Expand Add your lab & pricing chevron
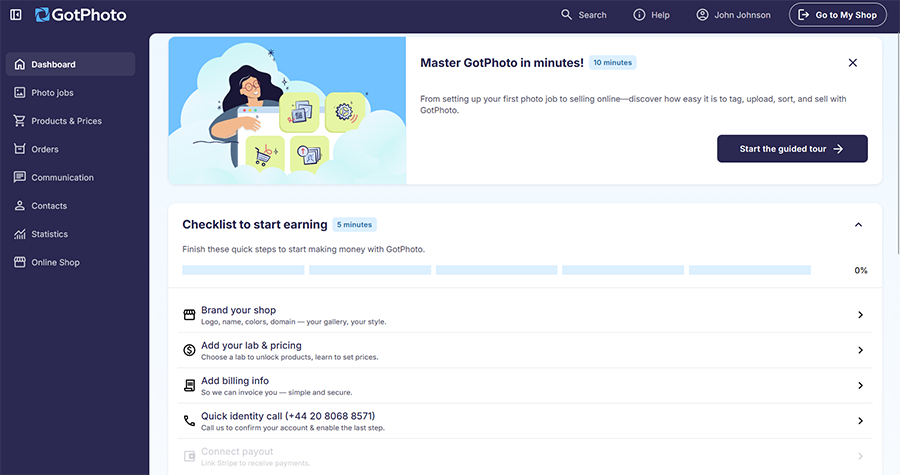Screen dimensions: 900x475 click(x=860, y=350)
